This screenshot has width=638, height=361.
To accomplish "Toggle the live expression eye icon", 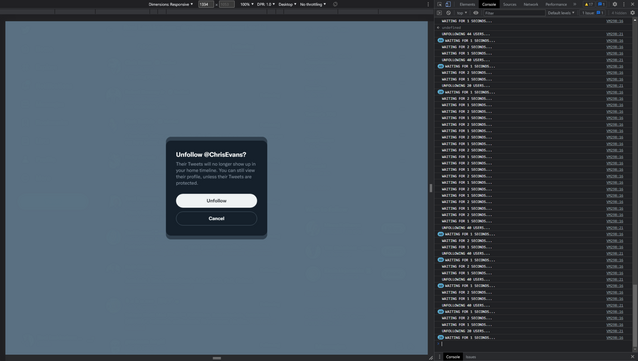I will [x=476, y=13].
